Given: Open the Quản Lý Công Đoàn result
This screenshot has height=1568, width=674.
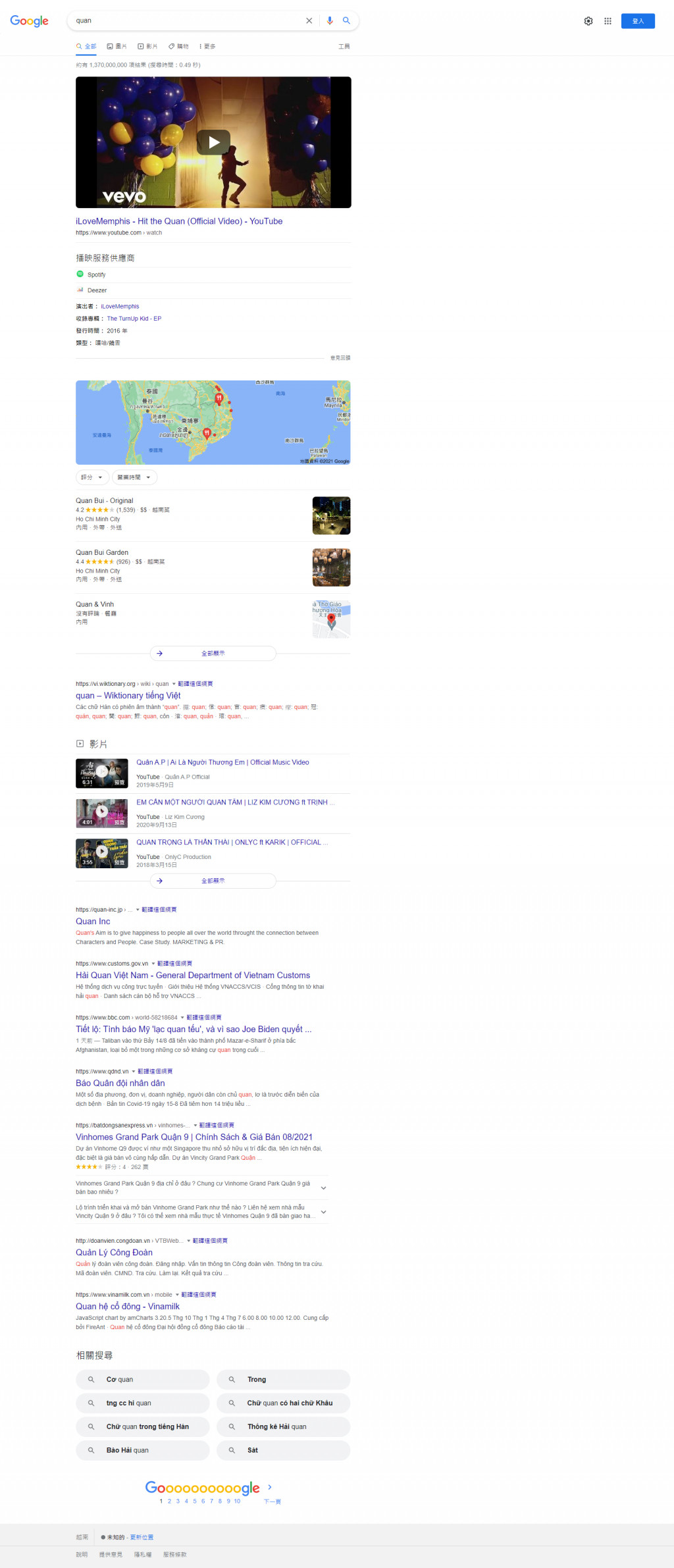Looking at the screenshot, I should (x=114, y=1253).
